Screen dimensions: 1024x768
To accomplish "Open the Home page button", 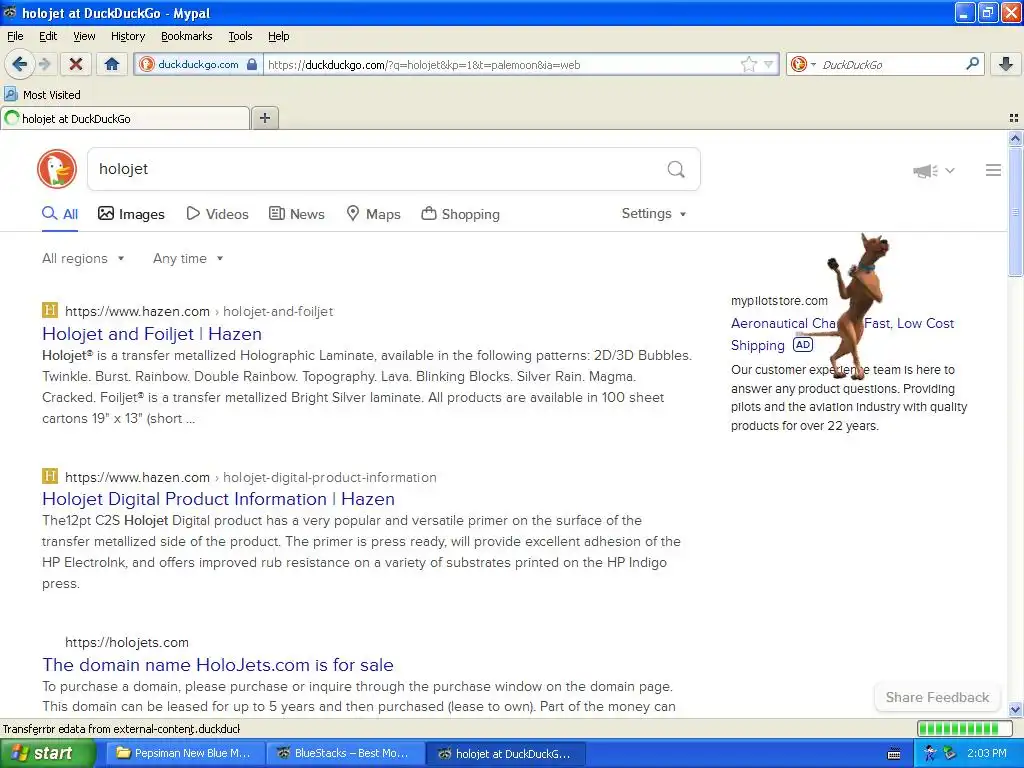I will click(112, 64).
